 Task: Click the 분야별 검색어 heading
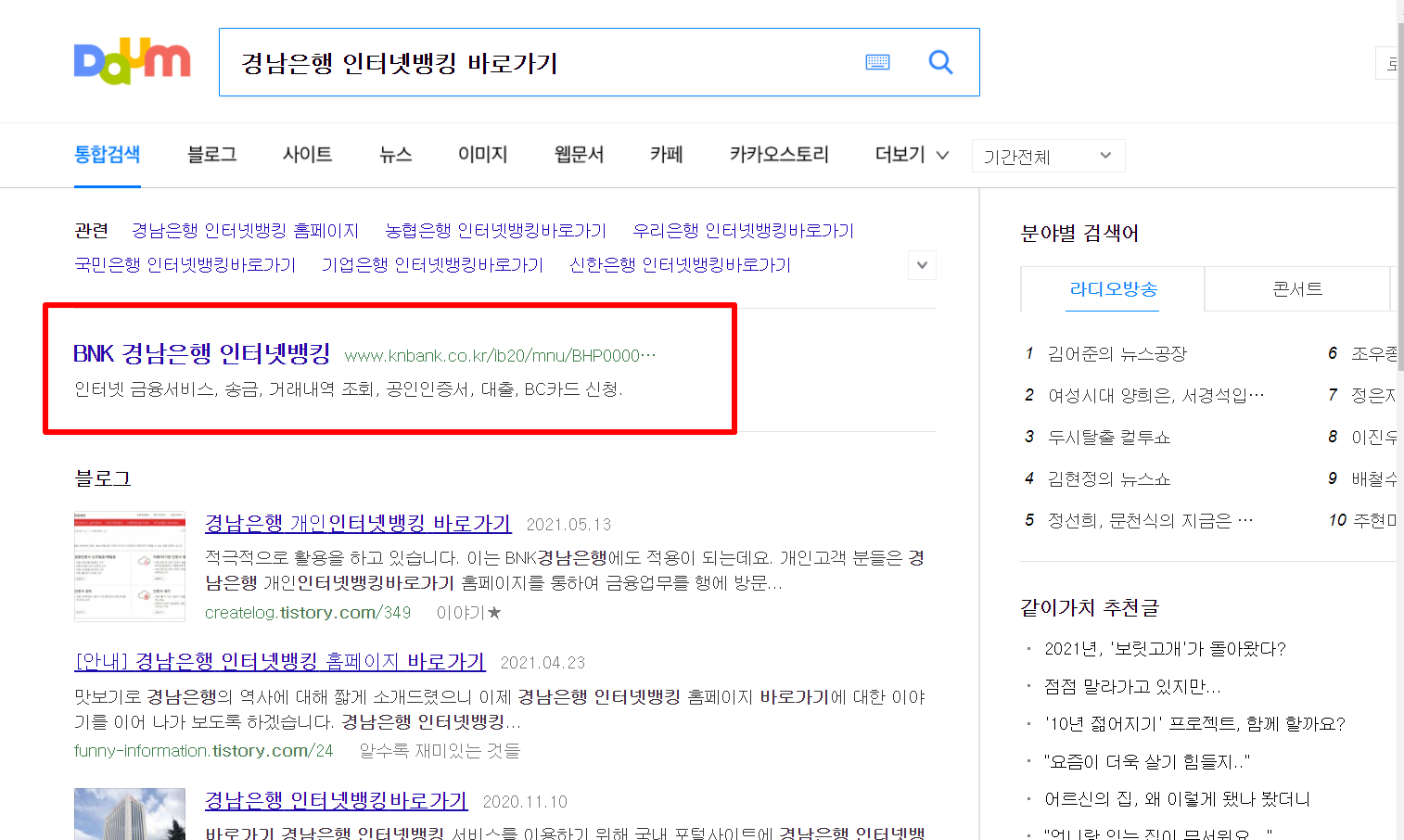coord(1079,234)
